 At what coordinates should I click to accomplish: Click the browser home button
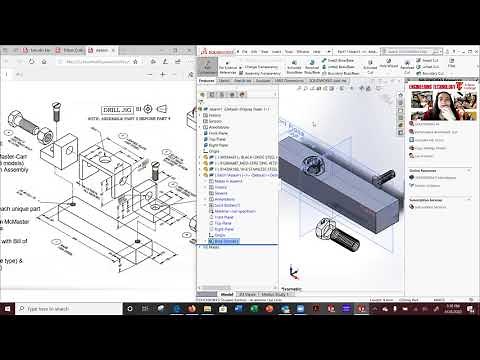[x=44, y=62]
